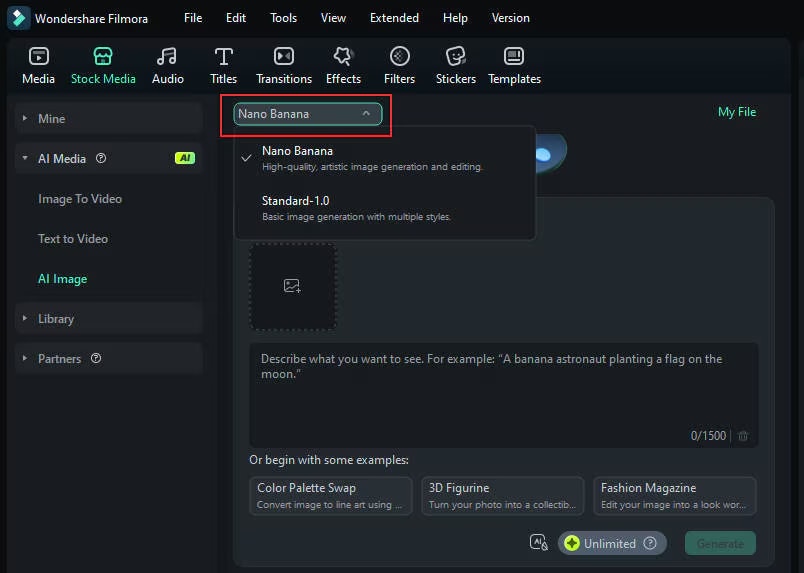Screen dimensions: 804x573
Task: Click the trash icon in prompt box
Action: (x=743, y=436)
